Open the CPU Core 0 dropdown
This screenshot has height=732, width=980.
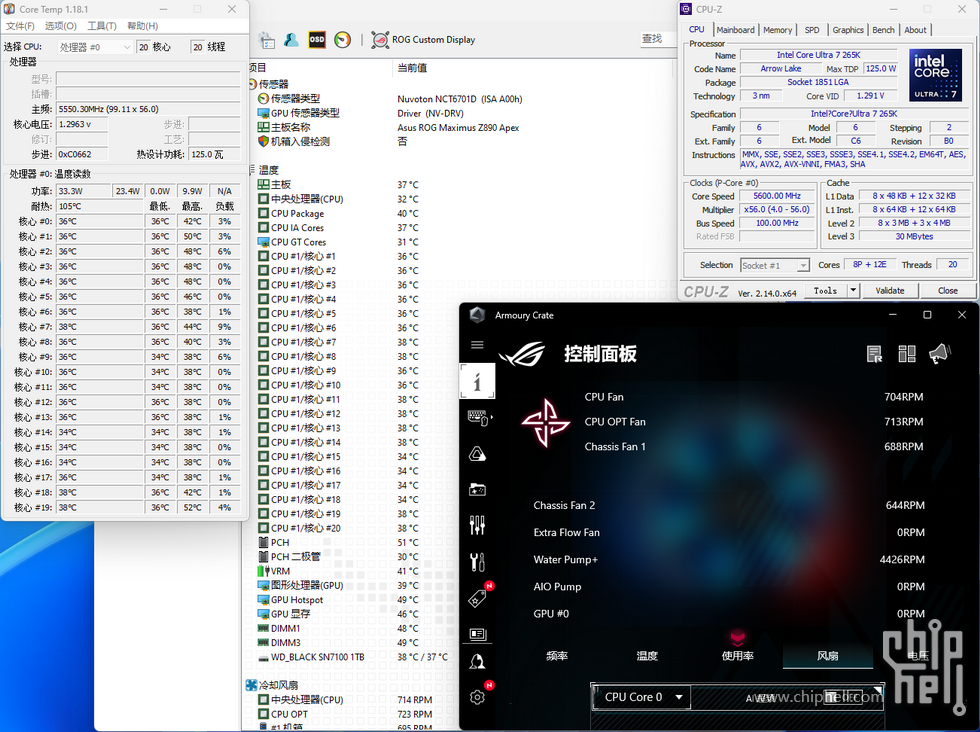point(641,697)
